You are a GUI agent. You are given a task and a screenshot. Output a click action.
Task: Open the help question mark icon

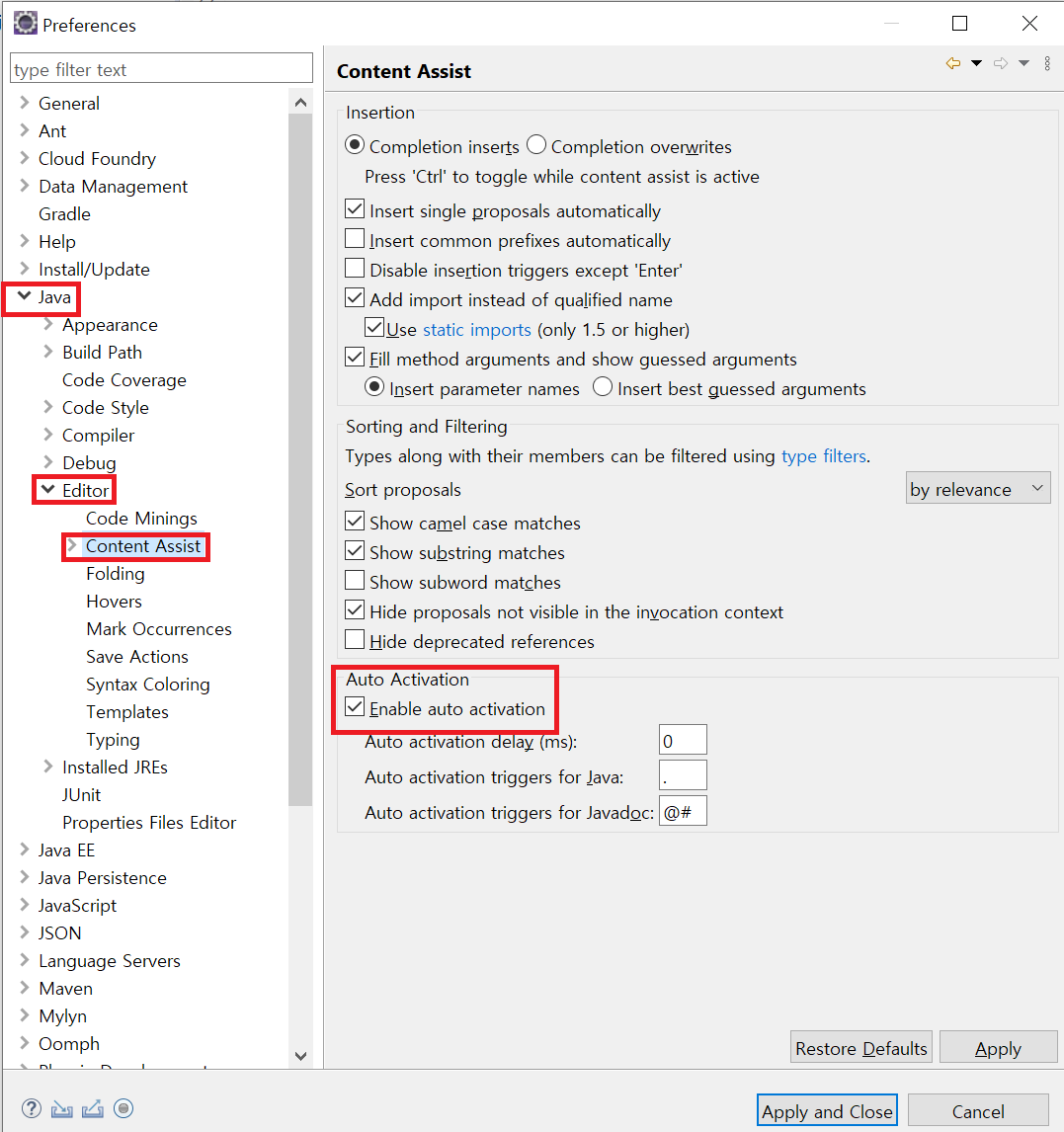click(x=32, y=1108)
